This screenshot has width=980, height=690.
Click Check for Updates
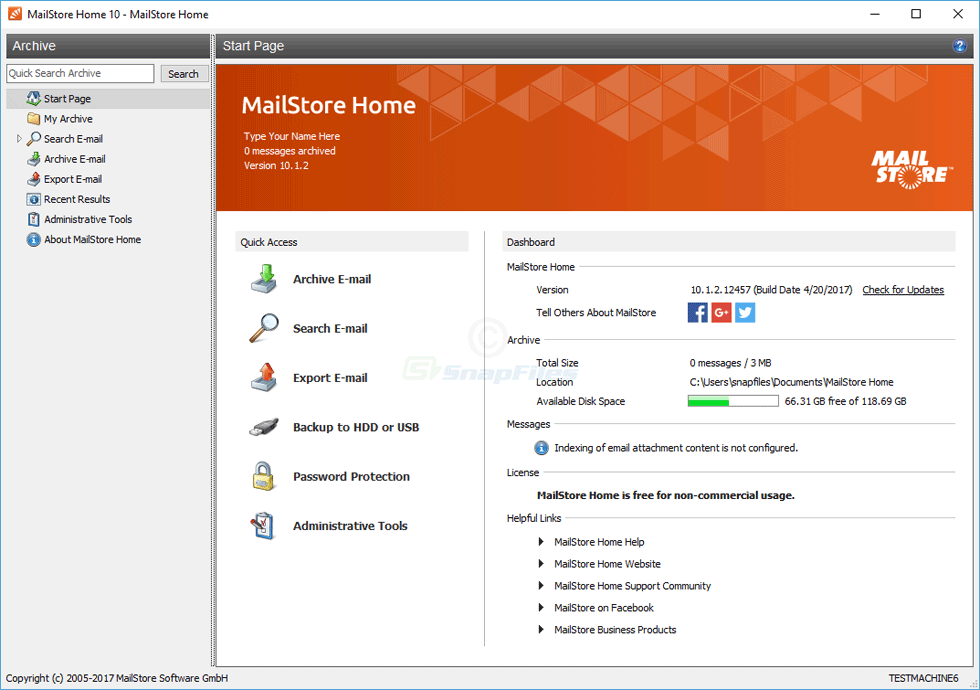pos(903,289)
